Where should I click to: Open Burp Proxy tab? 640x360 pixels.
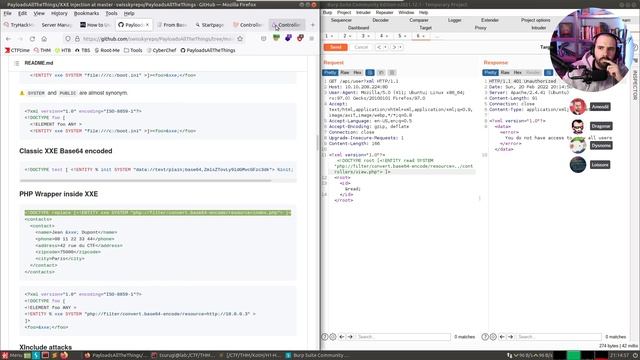click(480, 28)
